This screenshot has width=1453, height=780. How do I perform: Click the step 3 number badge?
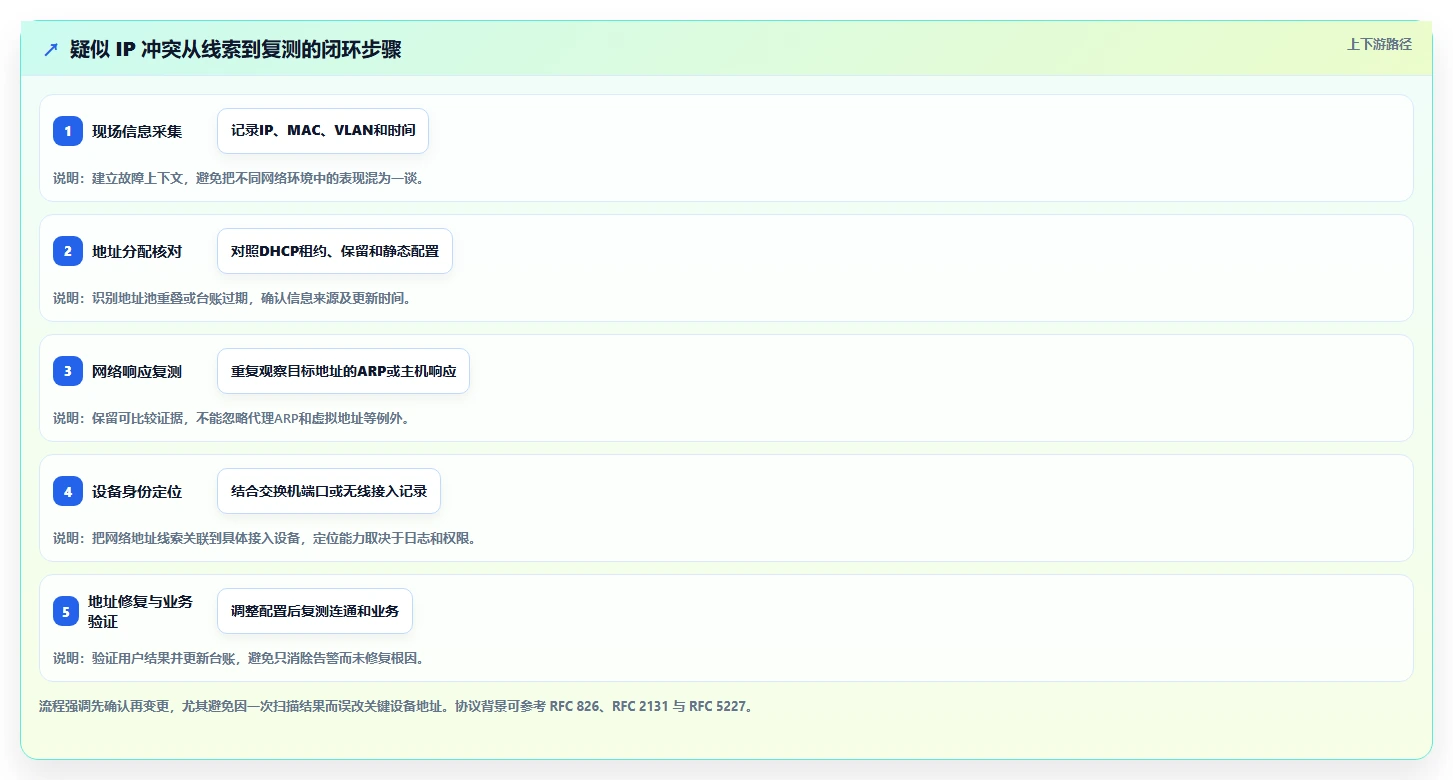[x=68, y=371]
